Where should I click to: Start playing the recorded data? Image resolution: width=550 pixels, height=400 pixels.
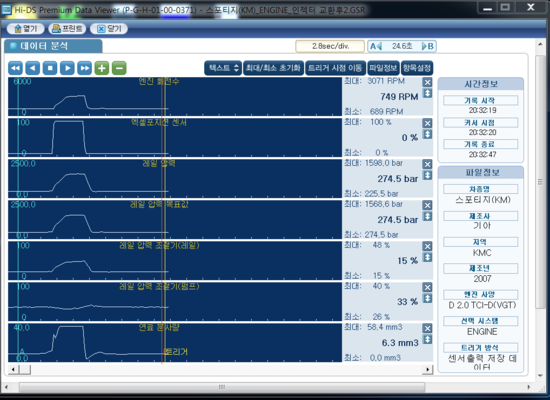67,68
